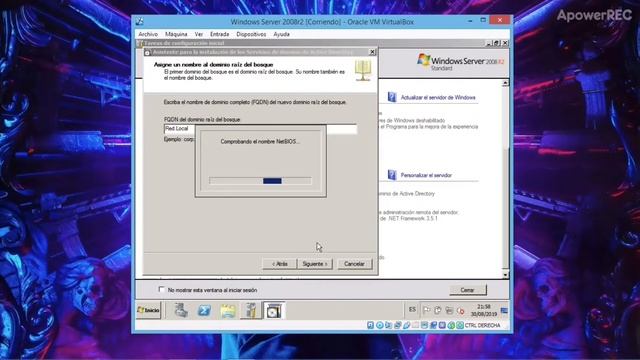The image size is (640, 360).
Task: Select the Active Directory wizard taskbar icon
Action: 274,311
